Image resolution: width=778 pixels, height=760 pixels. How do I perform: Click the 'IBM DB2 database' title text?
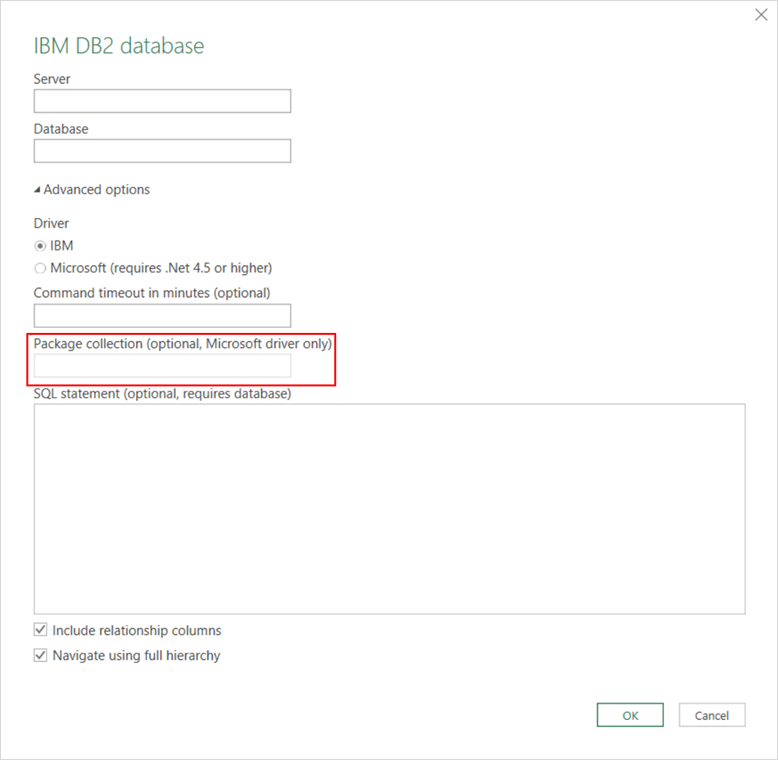[119, 46]
